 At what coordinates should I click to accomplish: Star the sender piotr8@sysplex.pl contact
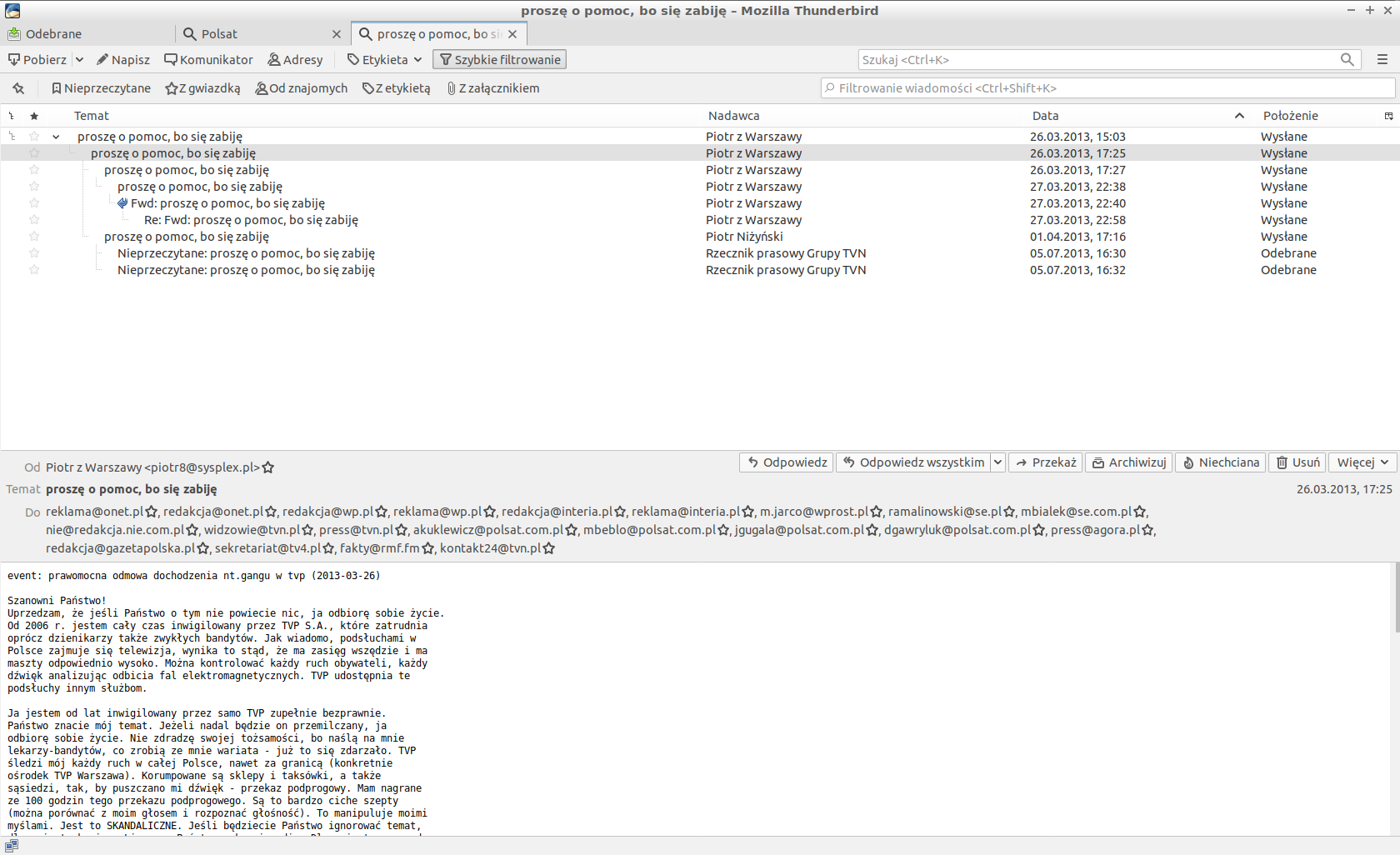point(268,468)
